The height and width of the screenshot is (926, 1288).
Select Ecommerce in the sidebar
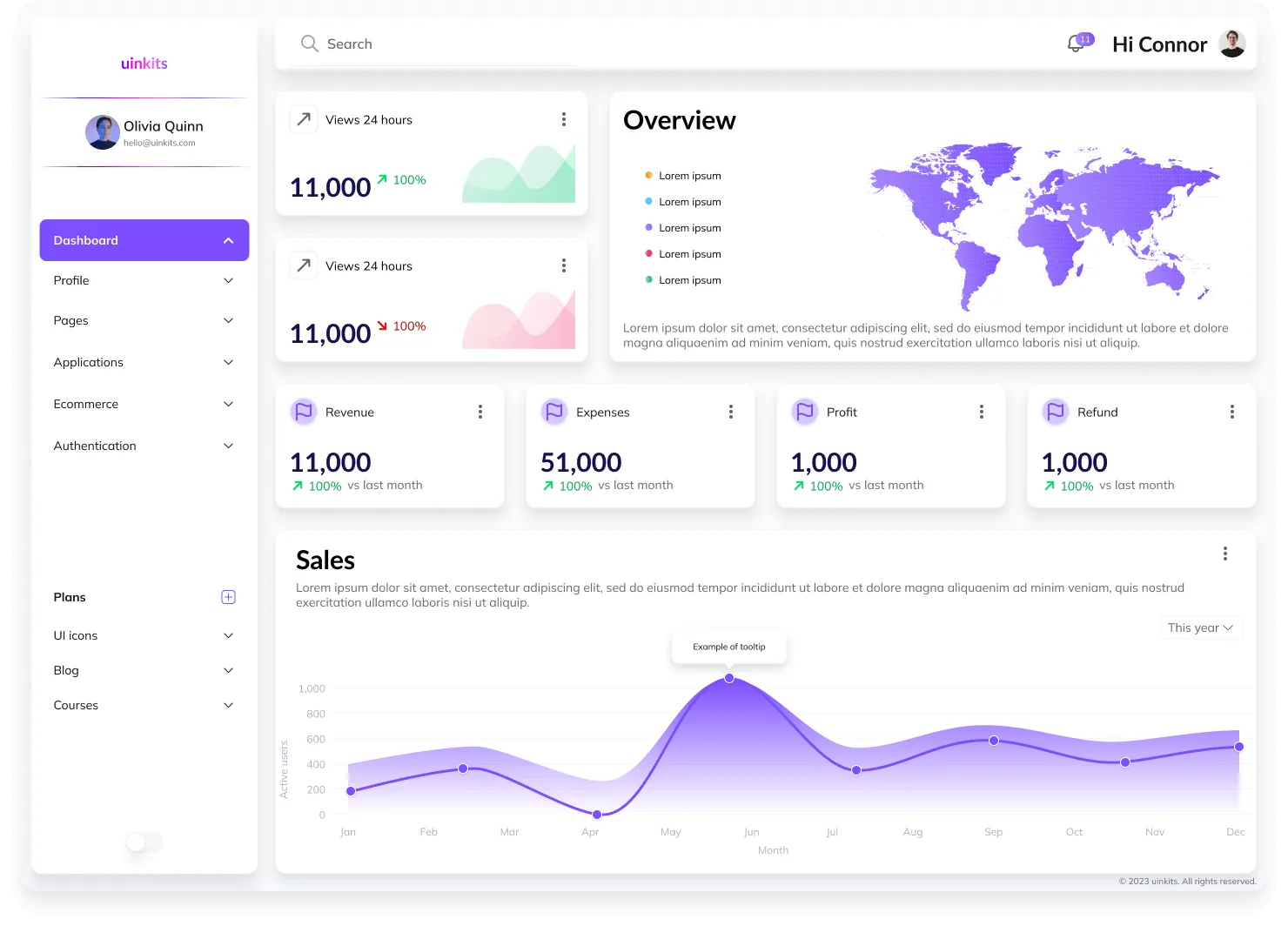coord(144,404)
